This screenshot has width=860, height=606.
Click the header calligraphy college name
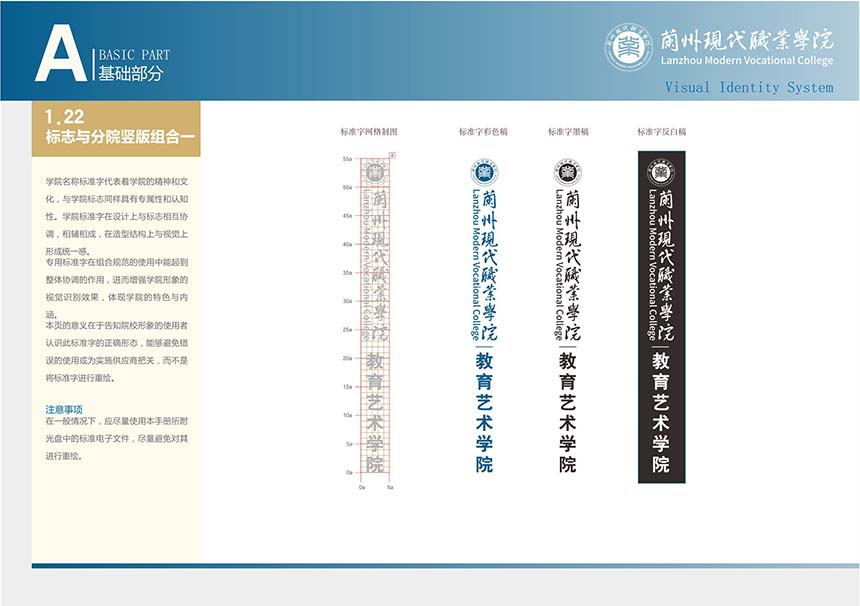[746, 40]
